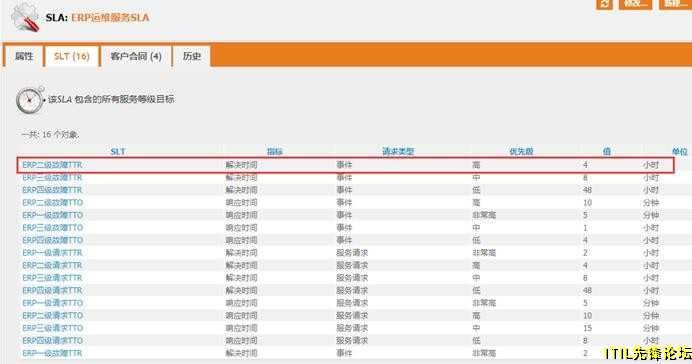Open the ERP一级故障TTO link
The height and width of the screenshot is (364, 692).
click(x=53, y=215)
